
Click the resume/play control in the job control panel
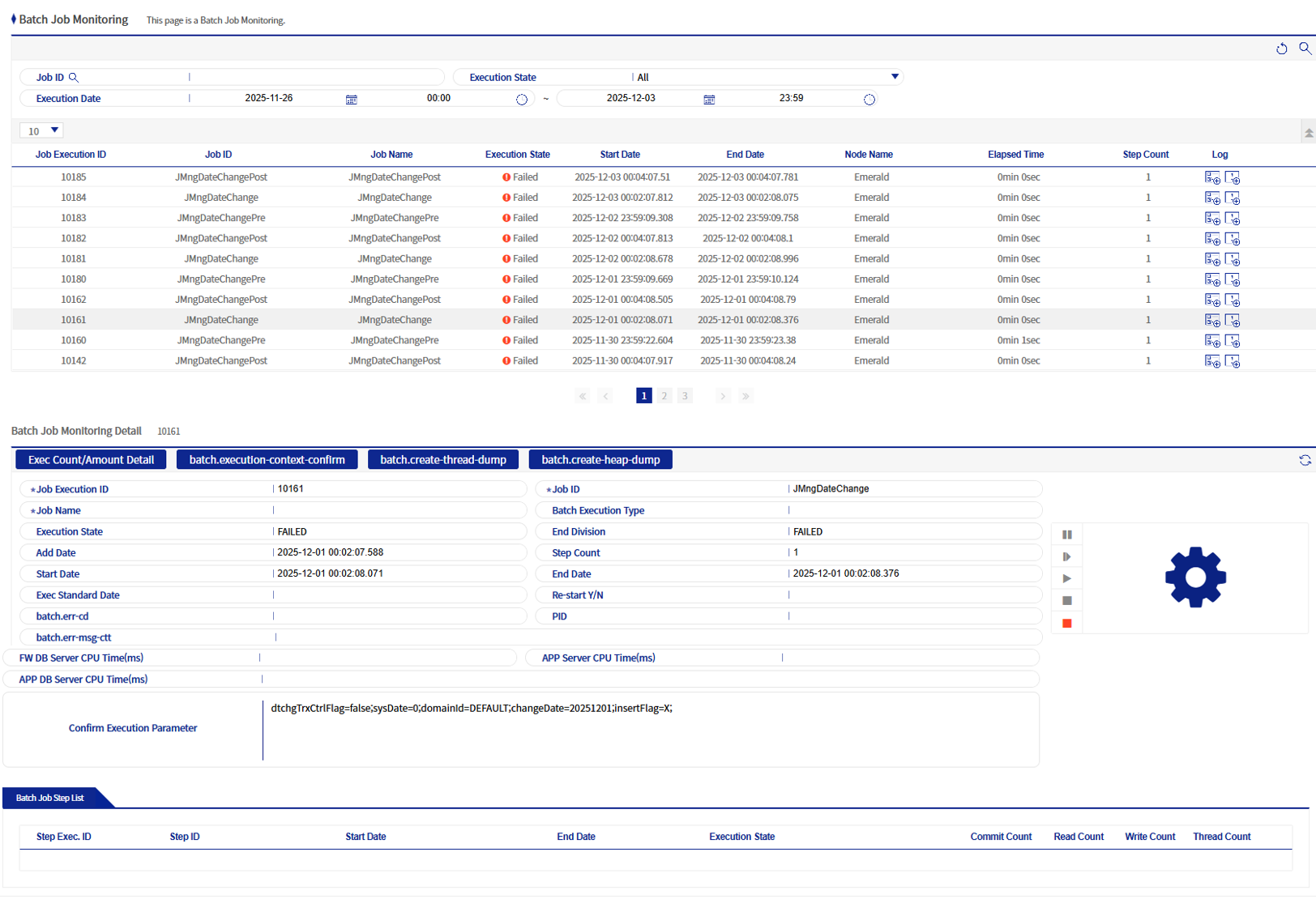click(1066, 578)
